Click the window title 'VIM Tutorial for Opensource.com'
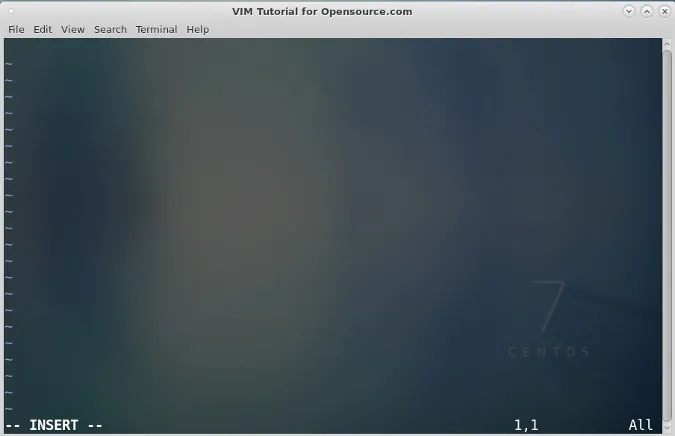Image resolution: width=675 pixels, height=436 pixels. (315, 11)
